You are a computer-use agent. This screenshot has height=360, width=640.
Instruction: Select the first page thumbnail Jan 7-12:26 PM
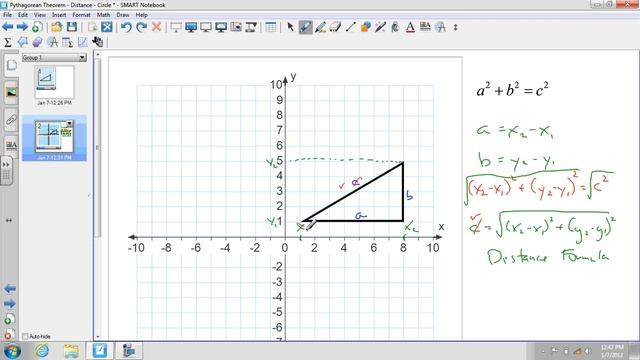pos(54,82)
